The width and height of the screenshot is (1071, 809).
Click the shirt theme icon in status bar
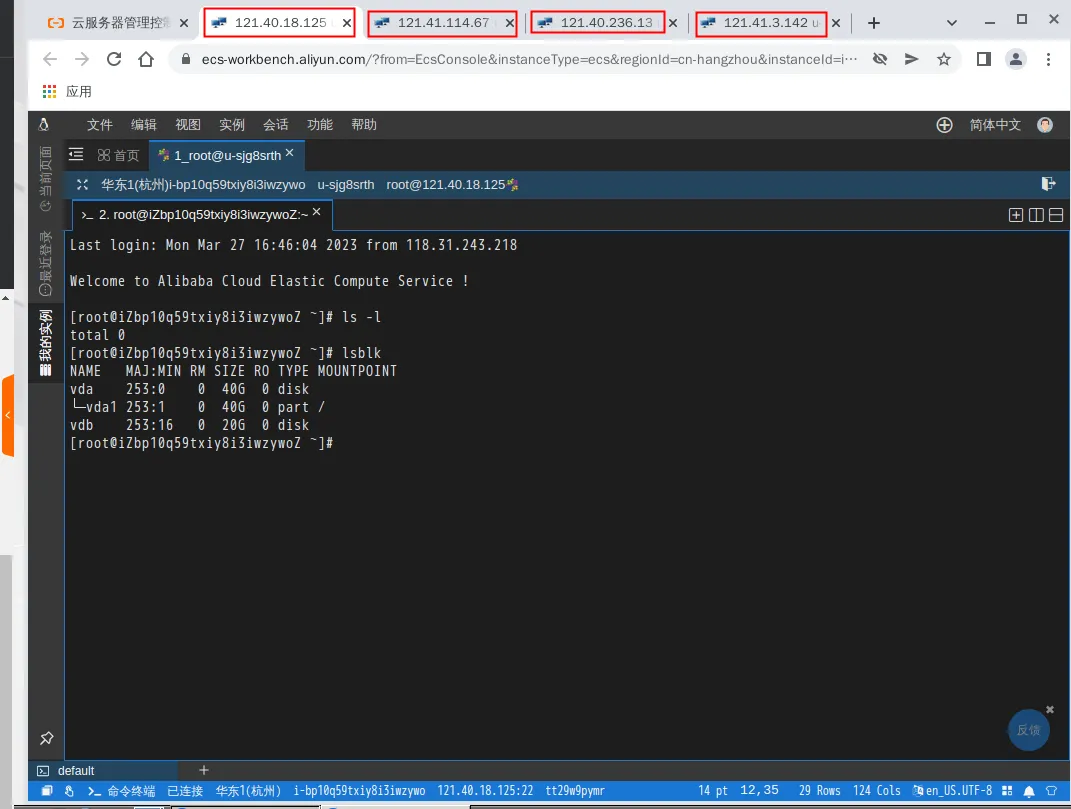pos(1051,791)
